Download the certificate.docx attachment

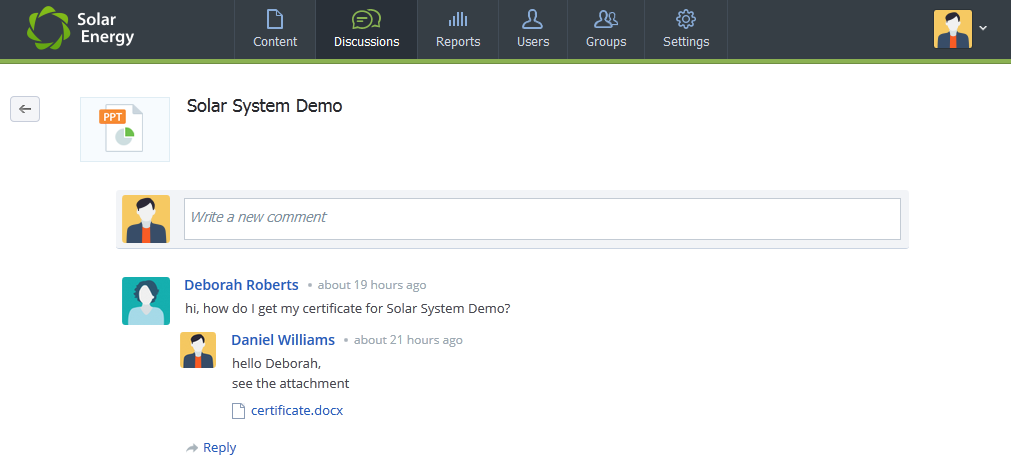click(x=297, y=410)
